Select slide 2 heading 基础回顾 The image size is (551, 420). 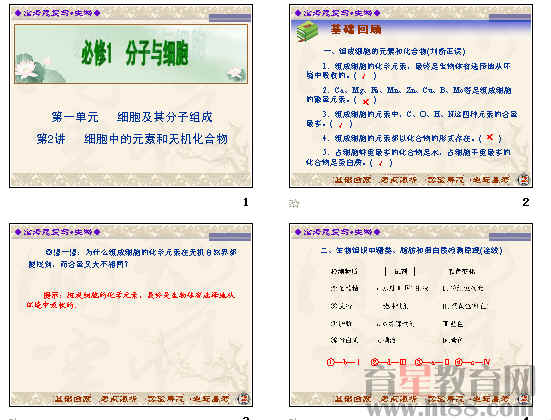pyautogui.click(x=356, y=29)
